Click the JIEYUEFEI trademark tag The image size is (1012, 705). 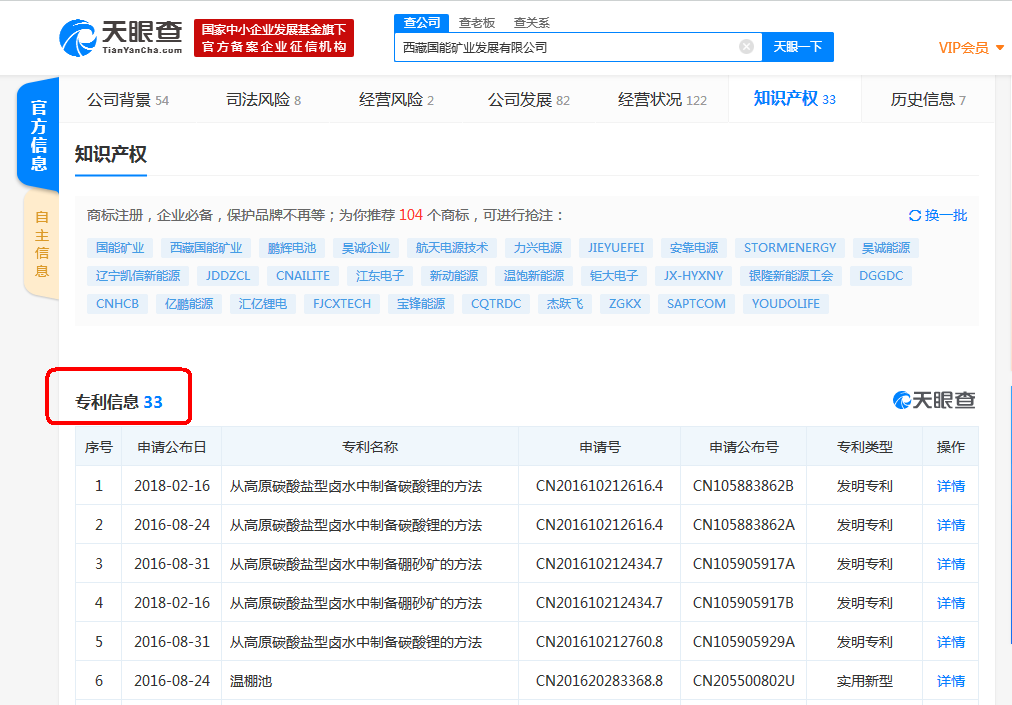616,248
